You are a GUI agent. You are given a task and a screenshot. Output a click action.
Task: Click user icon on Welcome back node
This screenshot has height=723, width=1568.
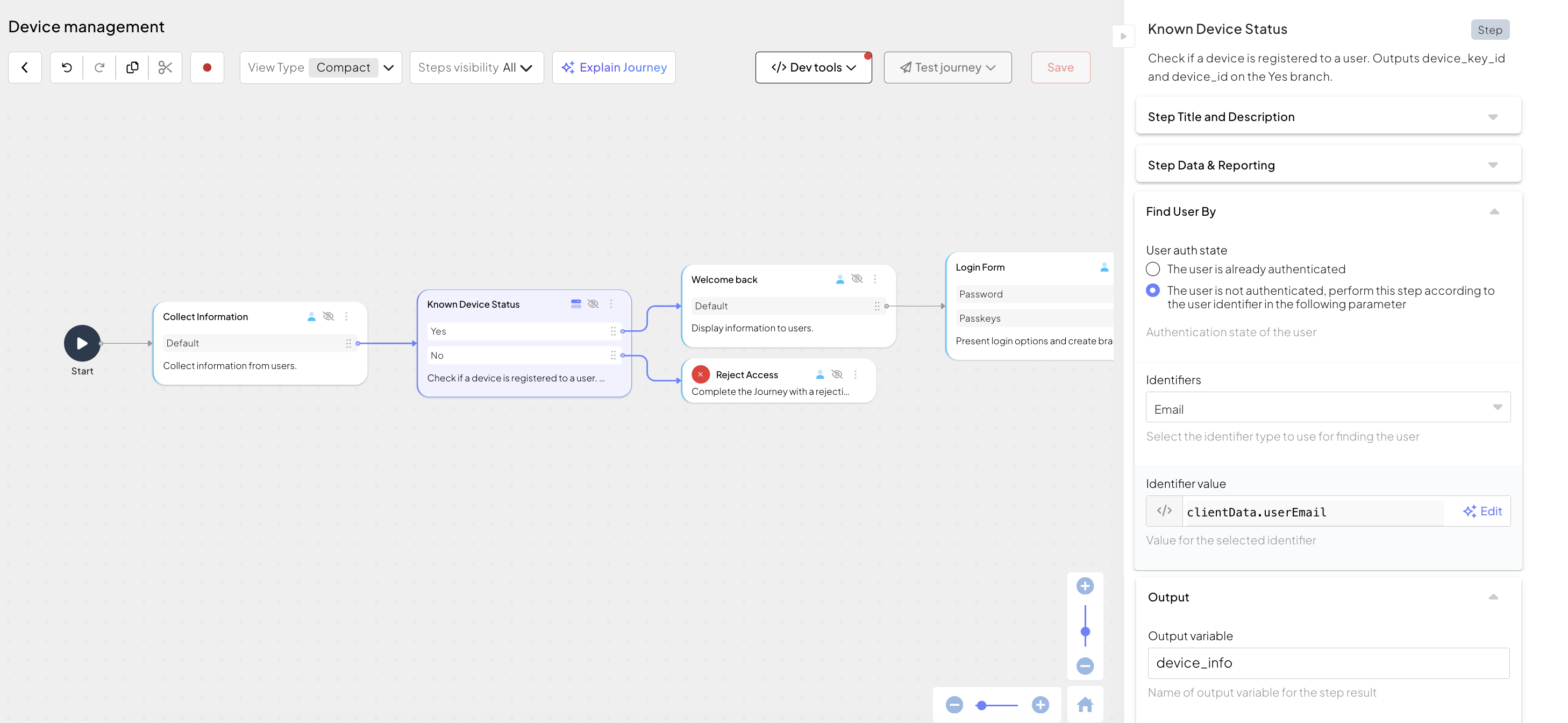(840, 279)
